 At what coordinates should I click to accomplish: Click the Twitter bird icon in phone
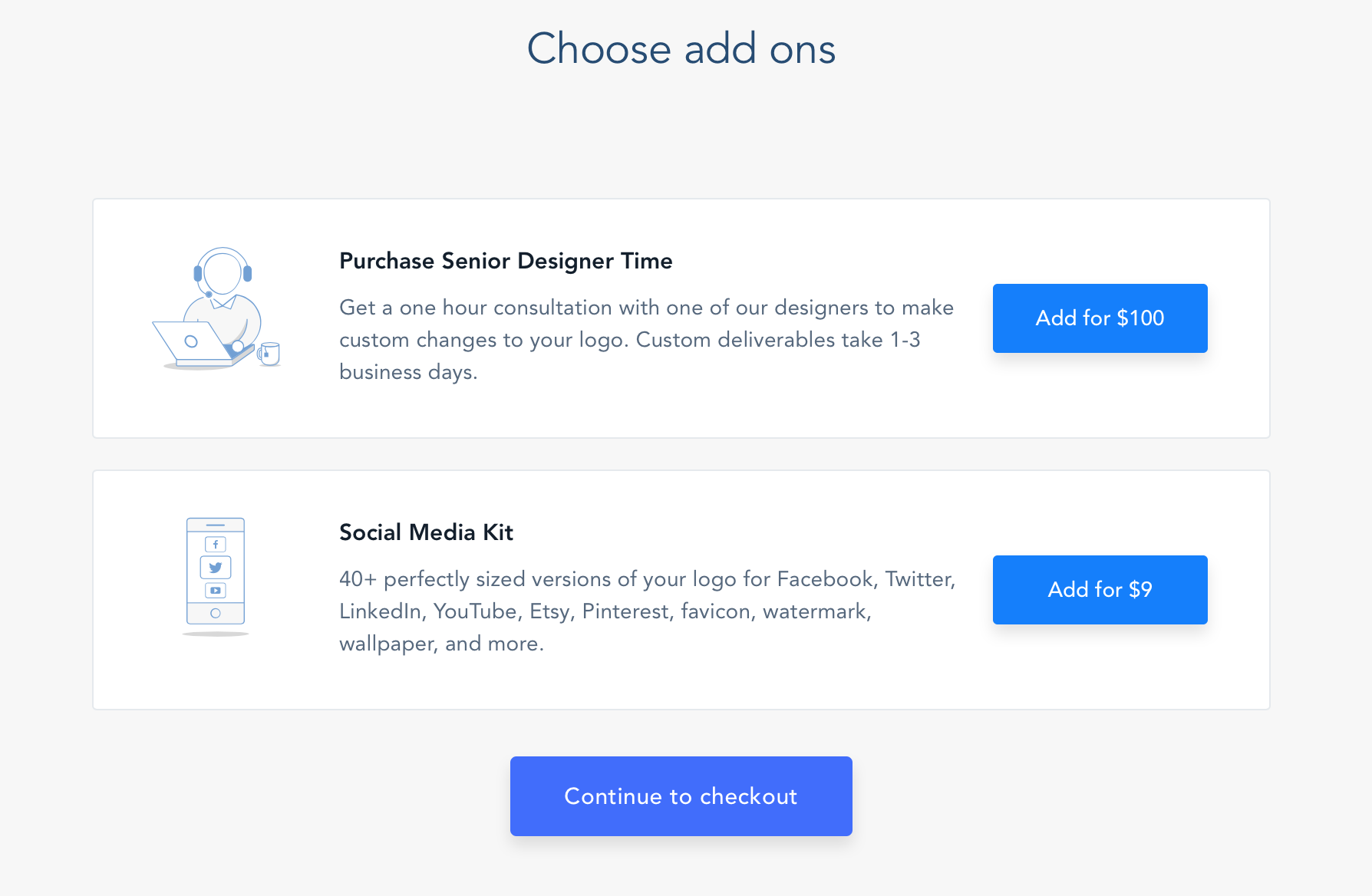pyautogui.click(x=216, y=568)
